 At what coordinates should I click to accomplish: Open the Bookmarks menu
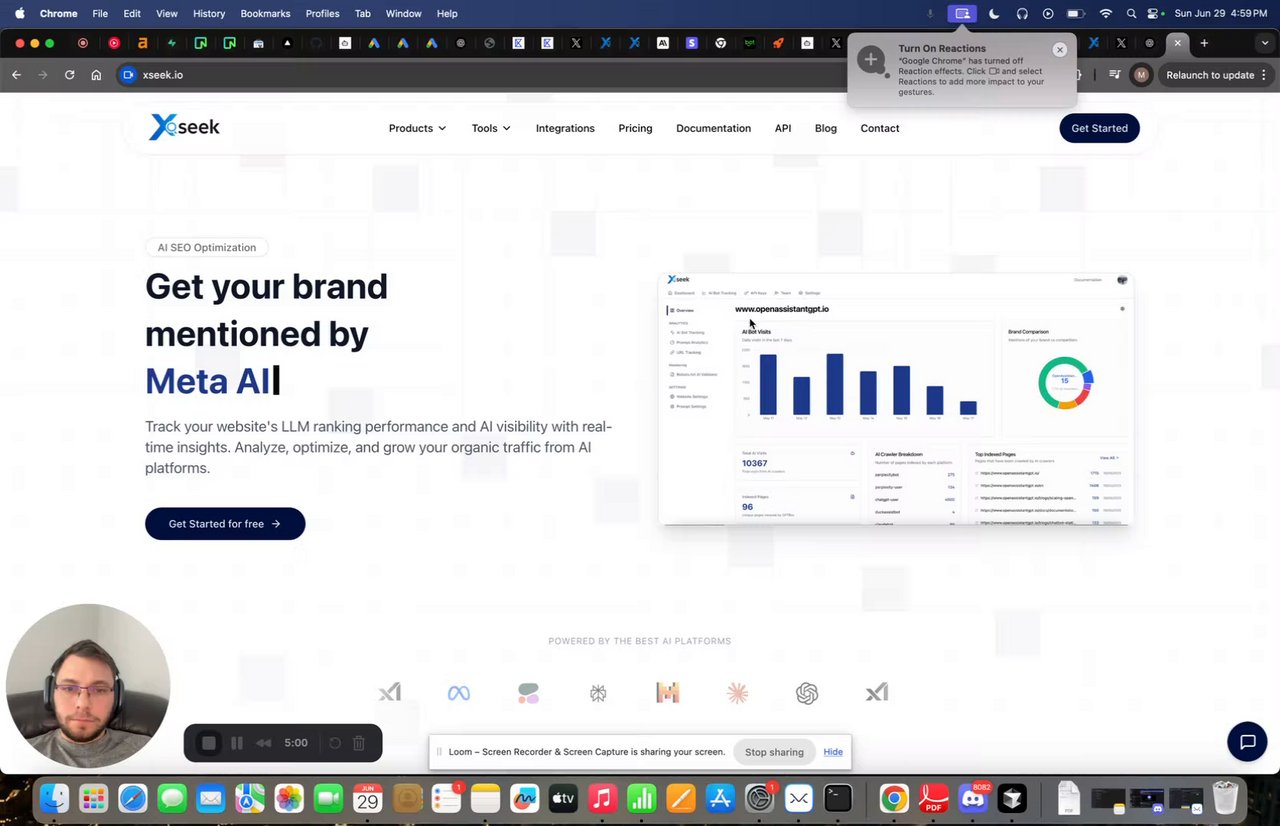[x=265, y=13]
